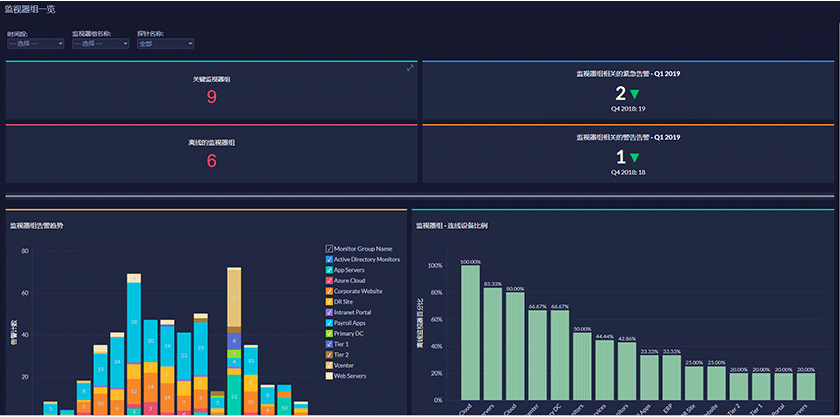Viewport: 840px width, 417px height.
Task: Open the 时间段 dropdown
Action: (36, 43)
